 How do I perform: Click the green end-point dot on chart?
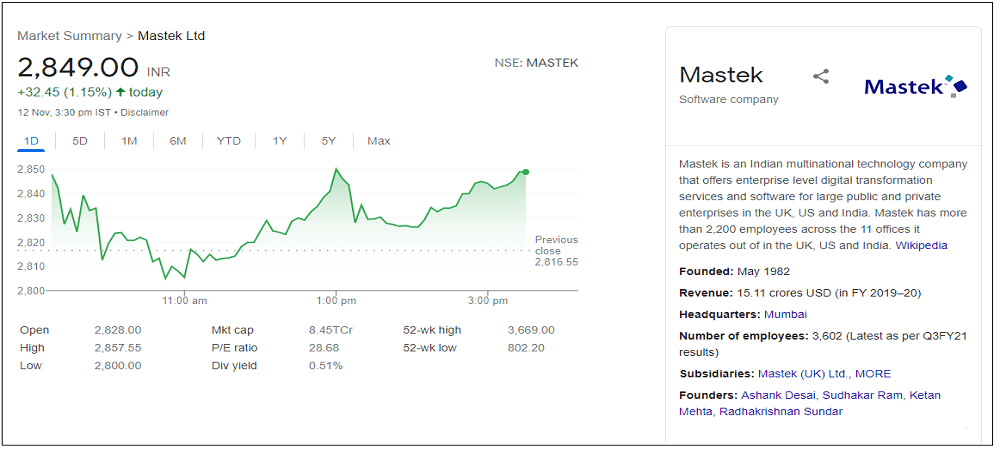(x=526, y=171)
